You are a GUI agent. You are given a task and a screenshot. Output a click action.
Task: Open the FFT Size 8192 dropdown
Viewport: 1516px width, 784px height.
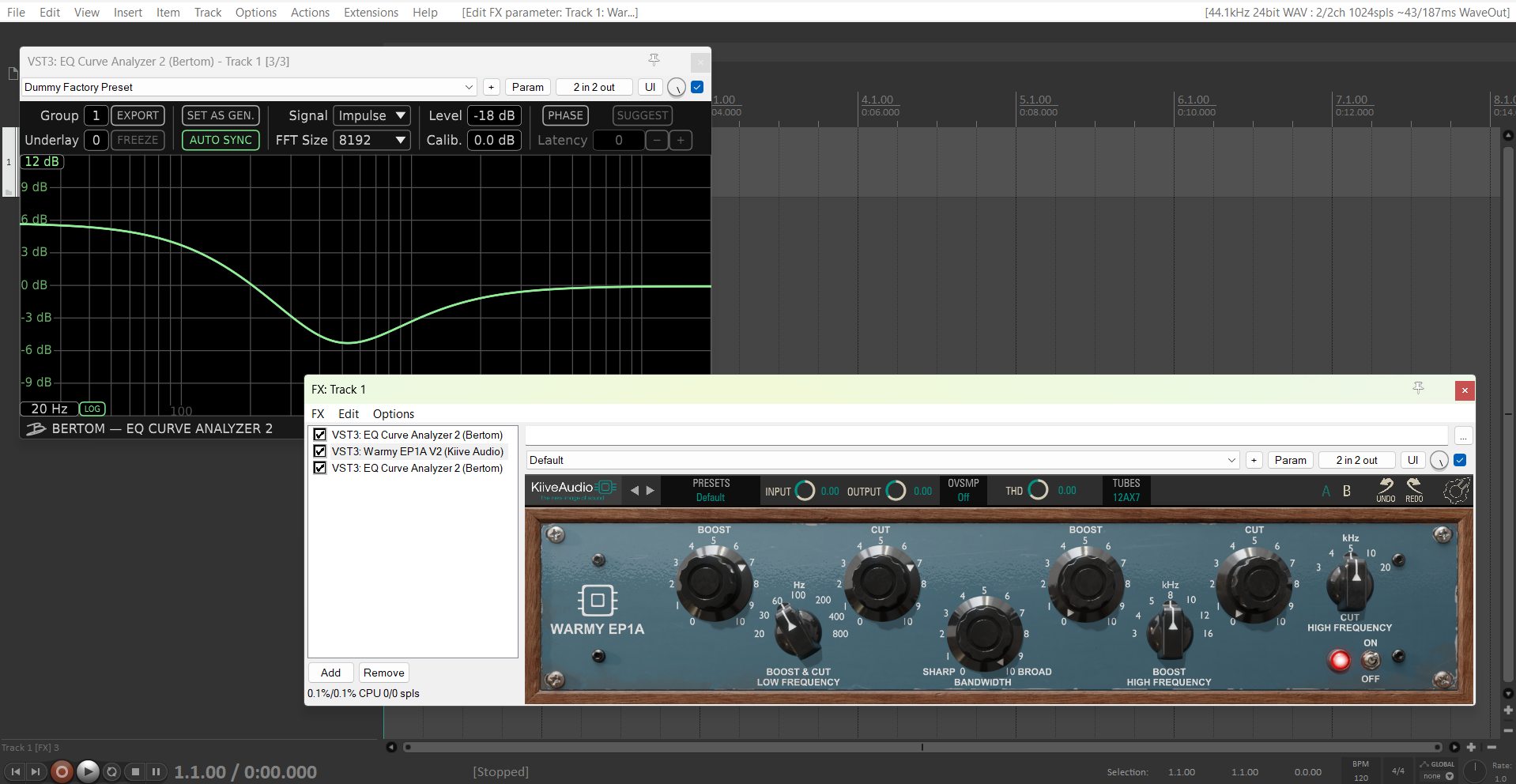tap(371, 140)
